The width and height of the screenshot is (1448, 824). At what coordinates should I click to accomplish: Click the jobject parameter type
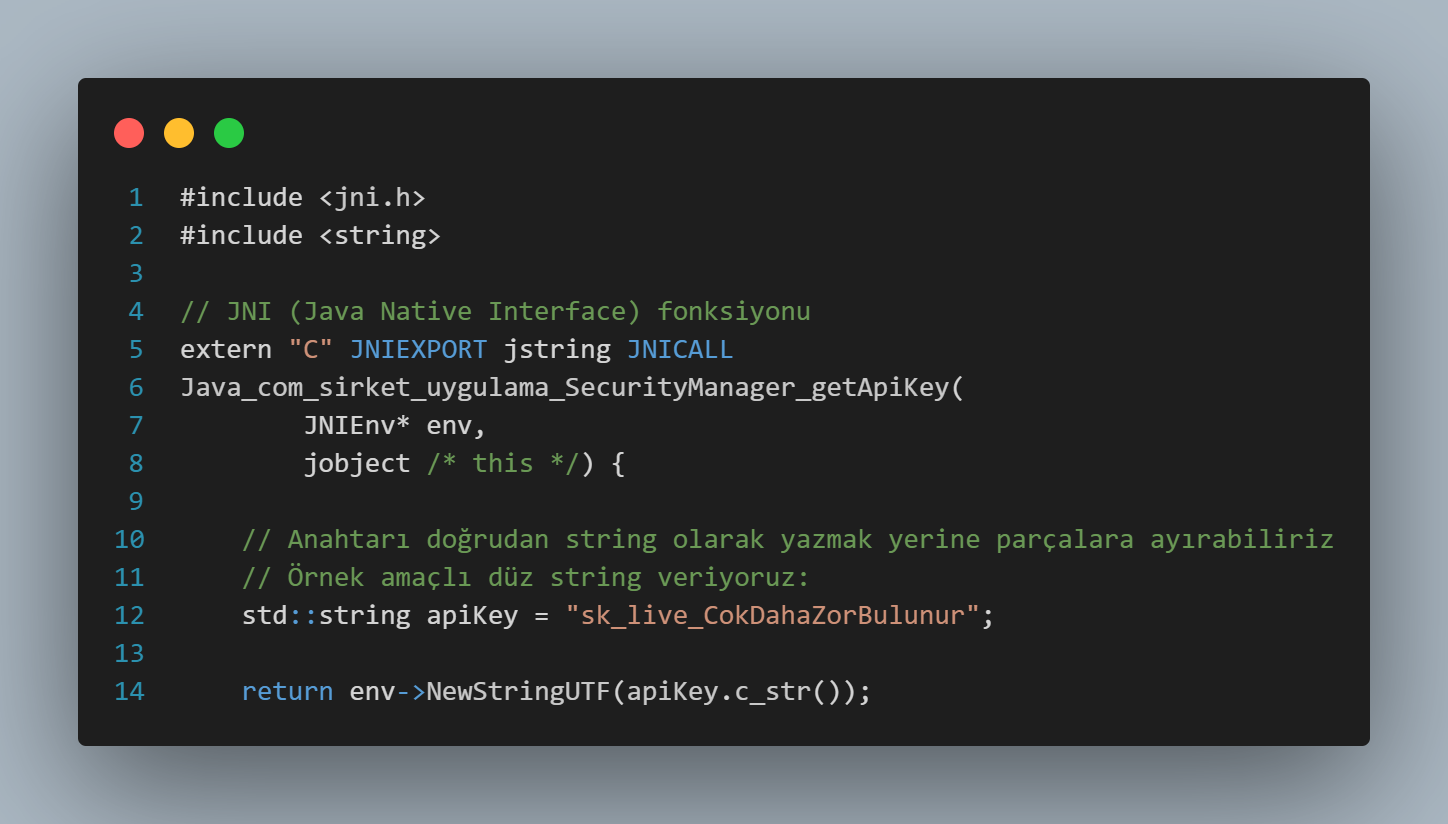pos(357,464)
